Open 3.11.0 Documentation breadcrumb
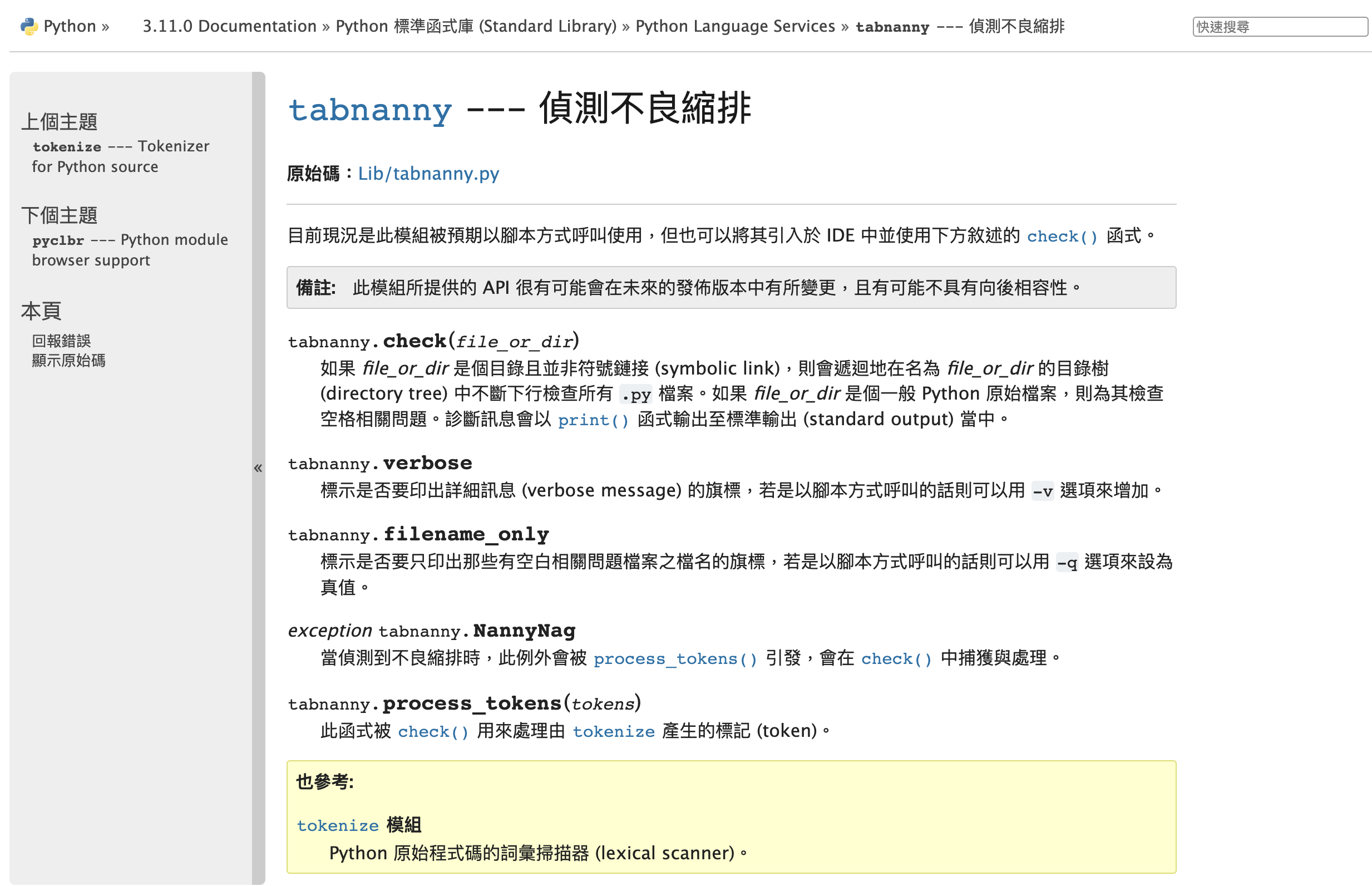This screenshot has height=886, width=1372. (229, 27)
